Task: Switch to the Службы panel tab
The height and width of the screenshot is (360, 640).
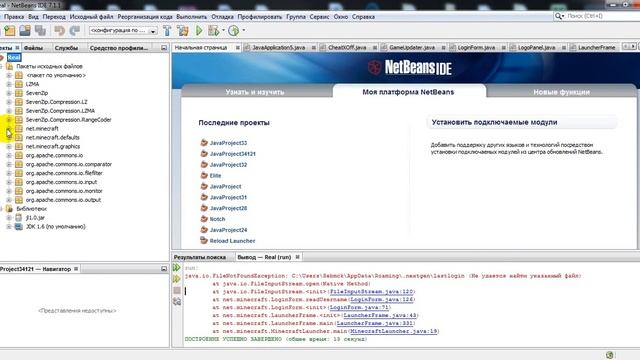Action: tap(66, 48)
